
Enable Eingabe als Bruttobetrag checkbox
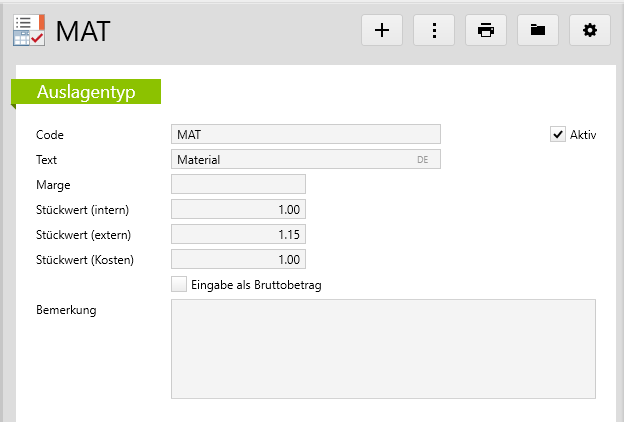pos(179,285)
